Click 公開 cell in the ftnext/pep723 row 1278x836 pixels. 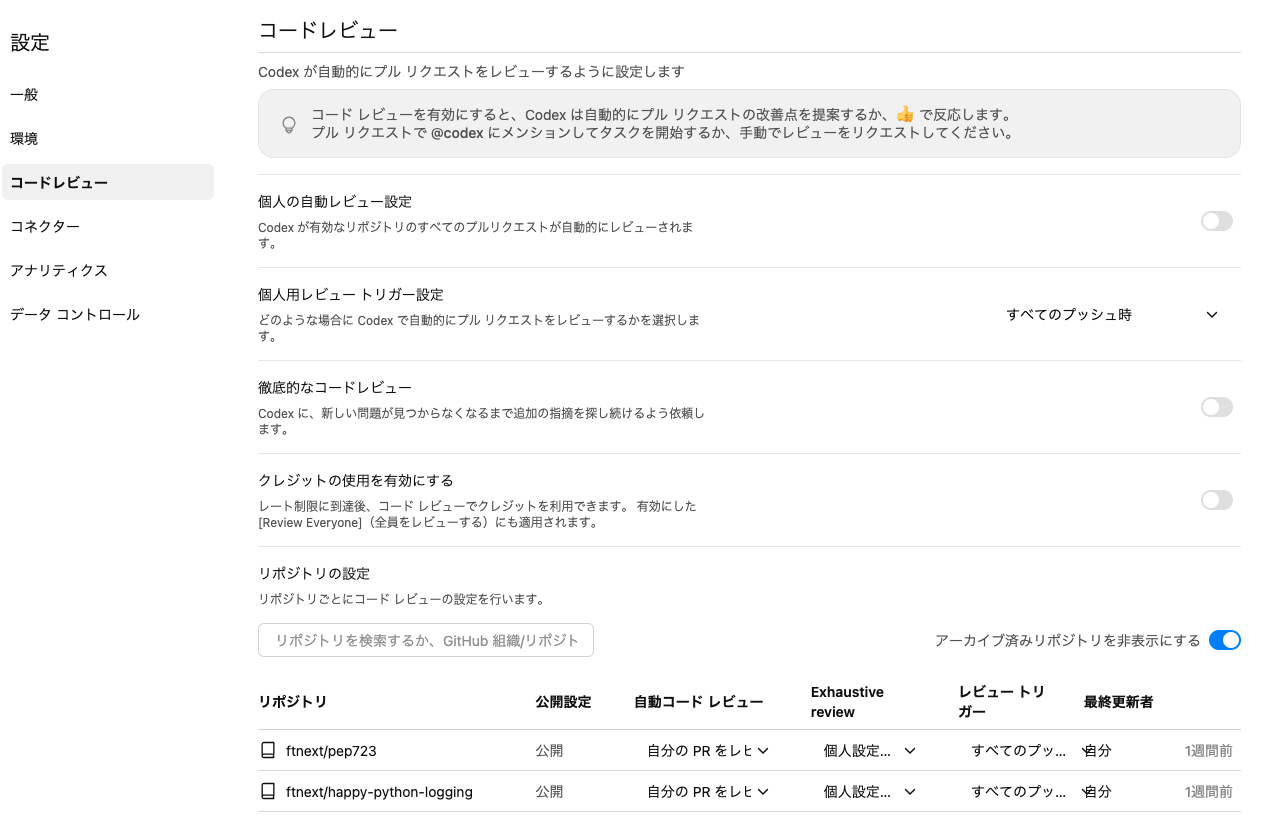coord(549,750)
